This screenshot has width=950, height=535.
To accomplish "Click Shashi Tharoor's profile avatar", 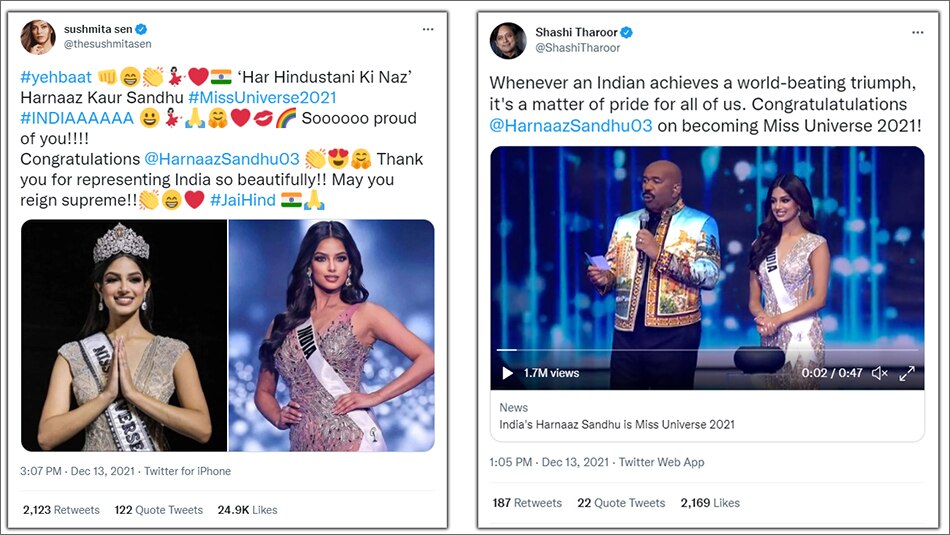I will click(507, 40).
